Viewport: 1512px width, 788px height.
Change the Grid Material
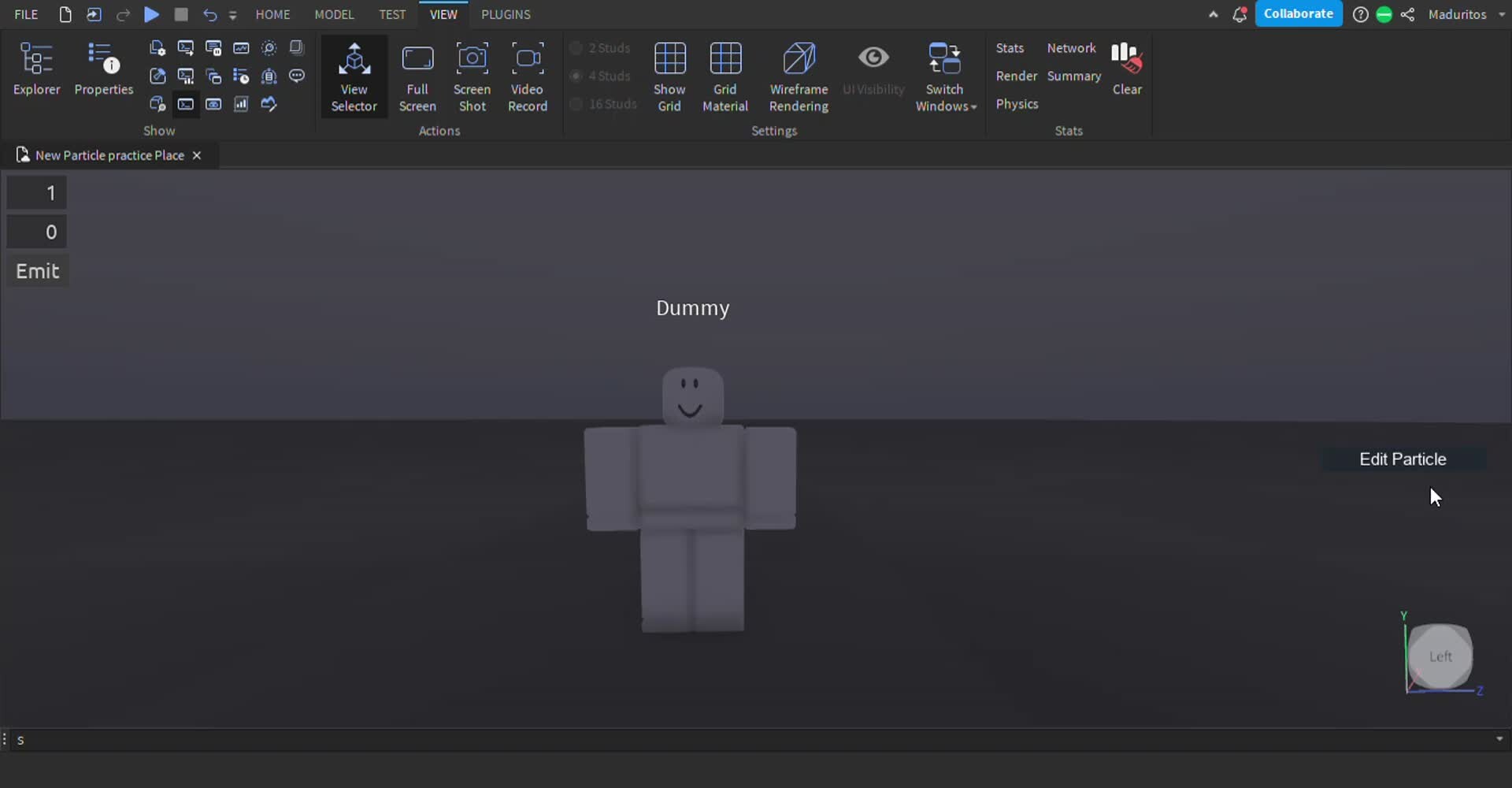tap(724, 76)
